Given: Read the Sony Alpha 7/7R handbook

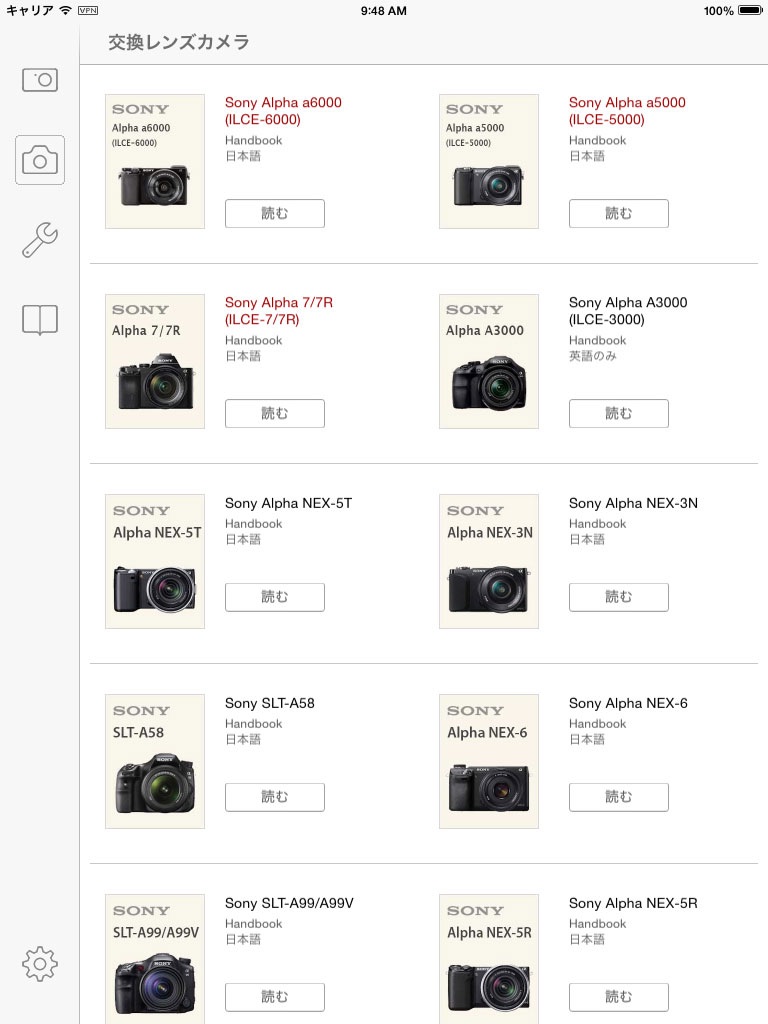Looking at the screenshot, I should point(275,413).
